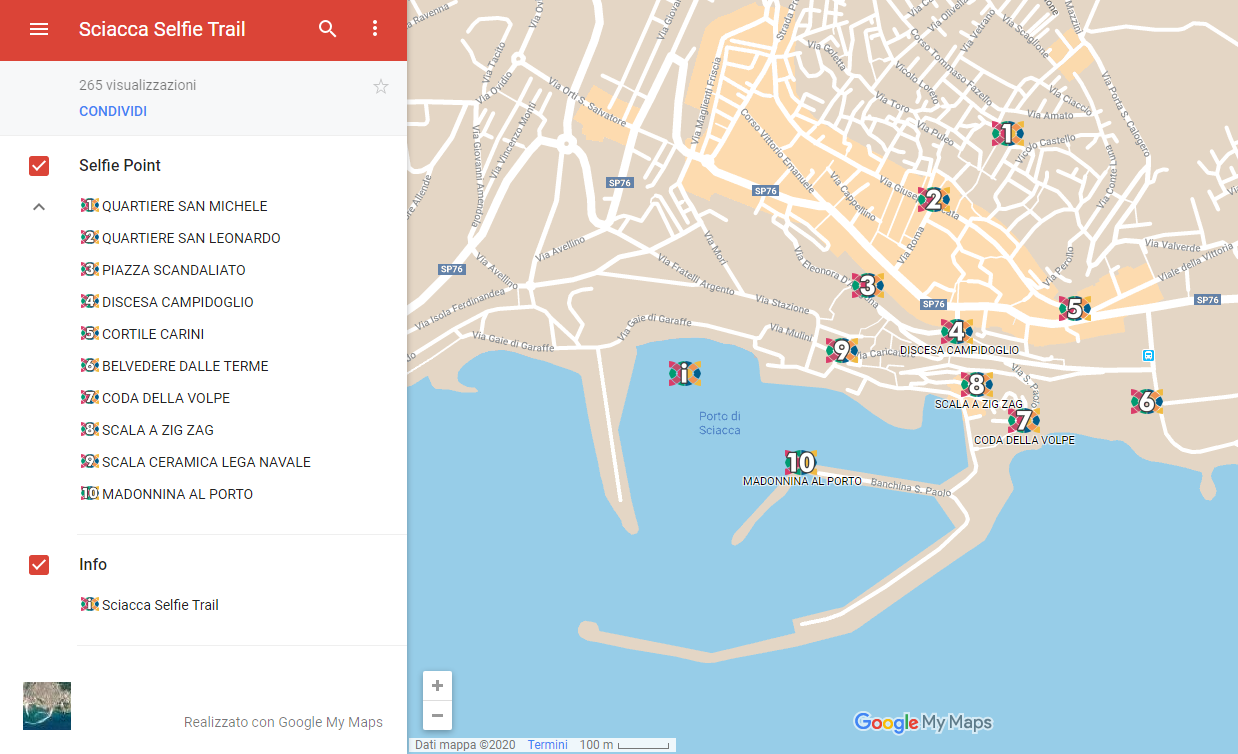Click the Selfie Point layer title

[120, 166]
